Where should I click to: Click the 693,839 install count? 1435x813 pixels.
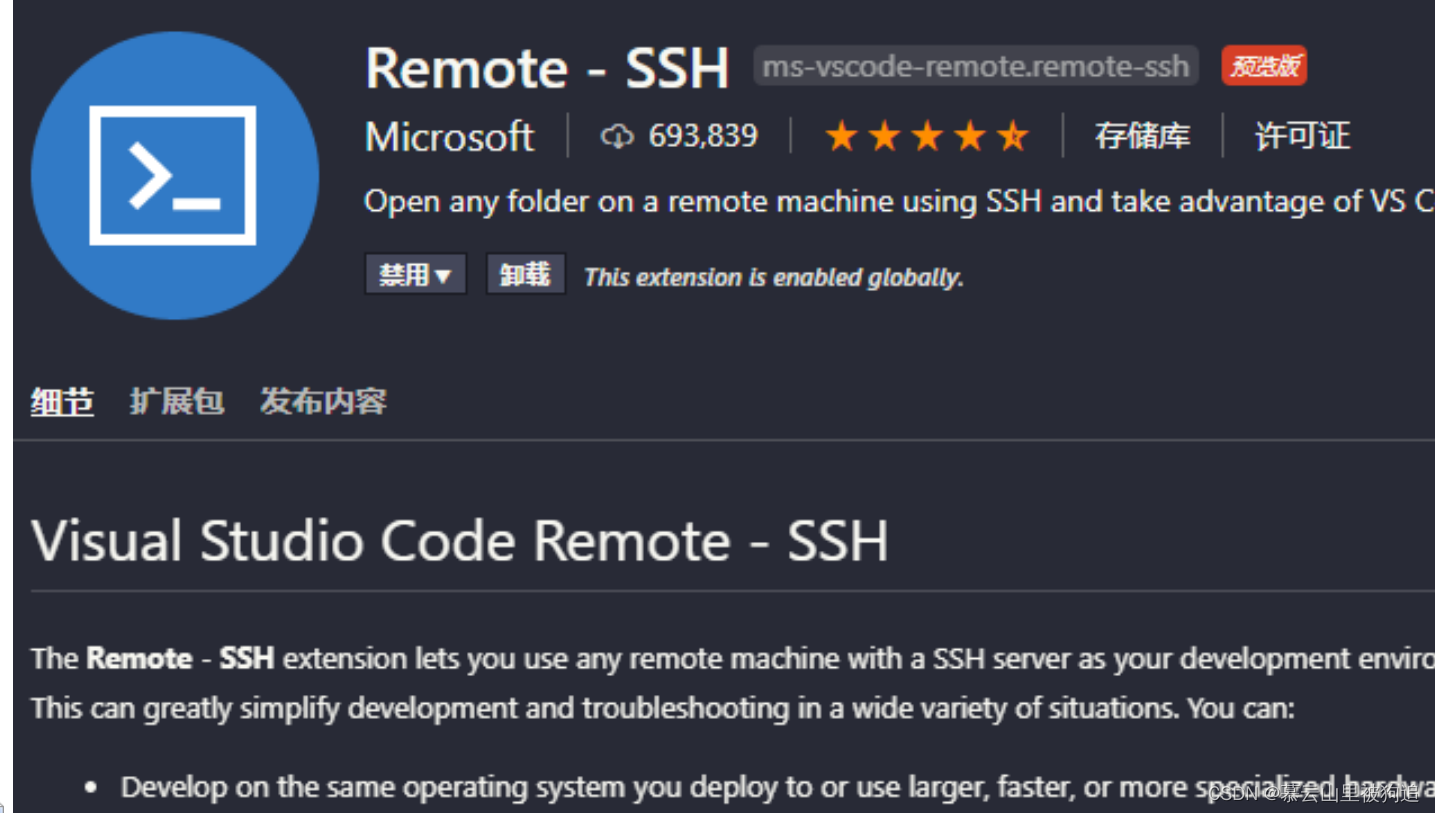(x=703, y=136)
